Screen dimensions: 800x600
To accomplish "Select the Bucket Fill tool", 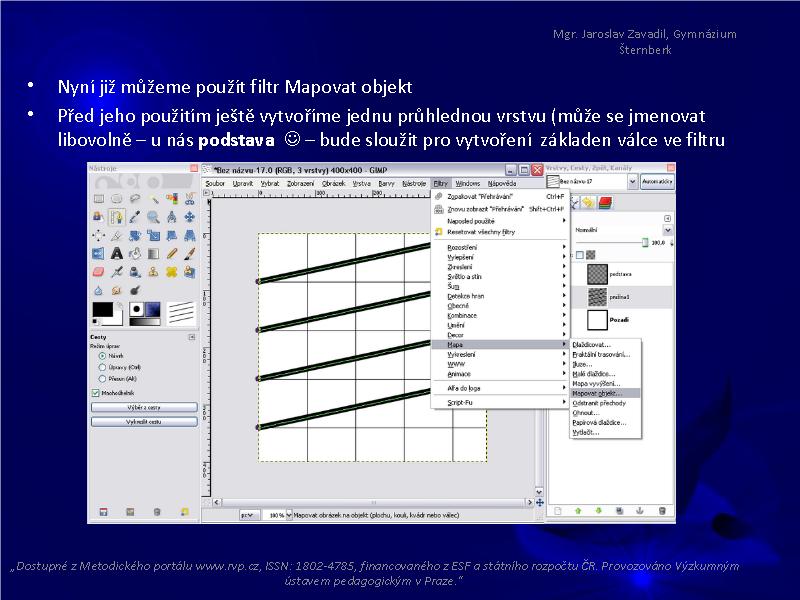I will [x=135, y=254].
